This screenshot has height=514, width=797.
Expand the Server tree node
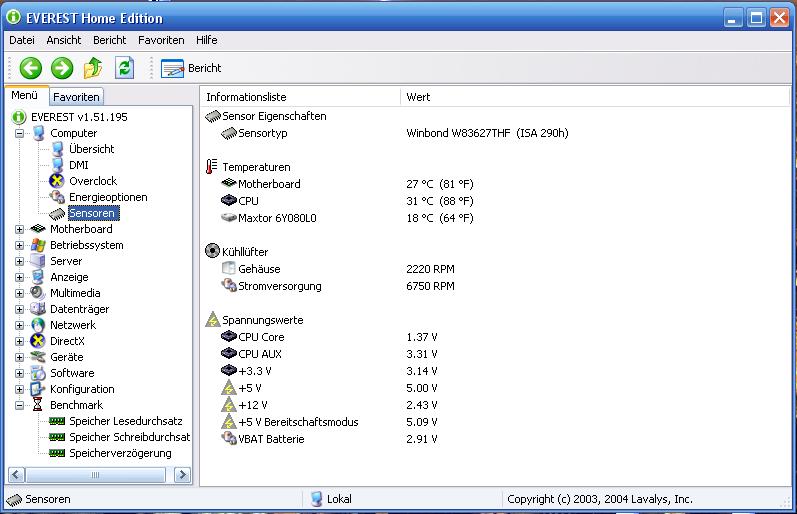click(x=19, y=261)
